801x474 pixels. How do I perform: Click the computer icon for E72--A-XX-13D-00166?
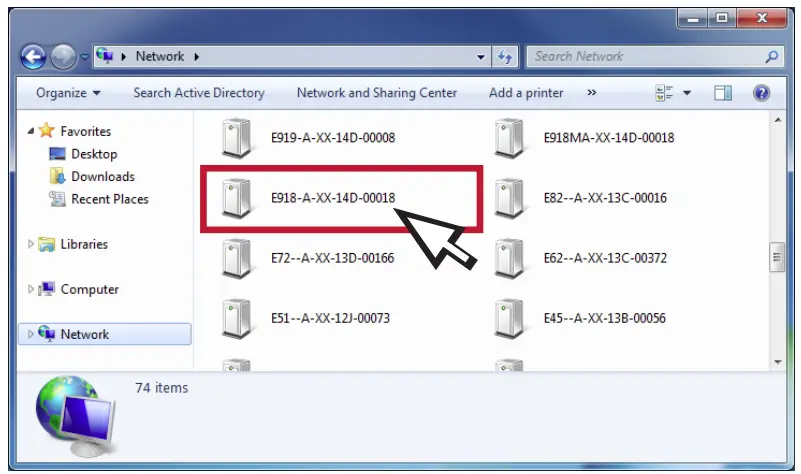pos(237,258)
